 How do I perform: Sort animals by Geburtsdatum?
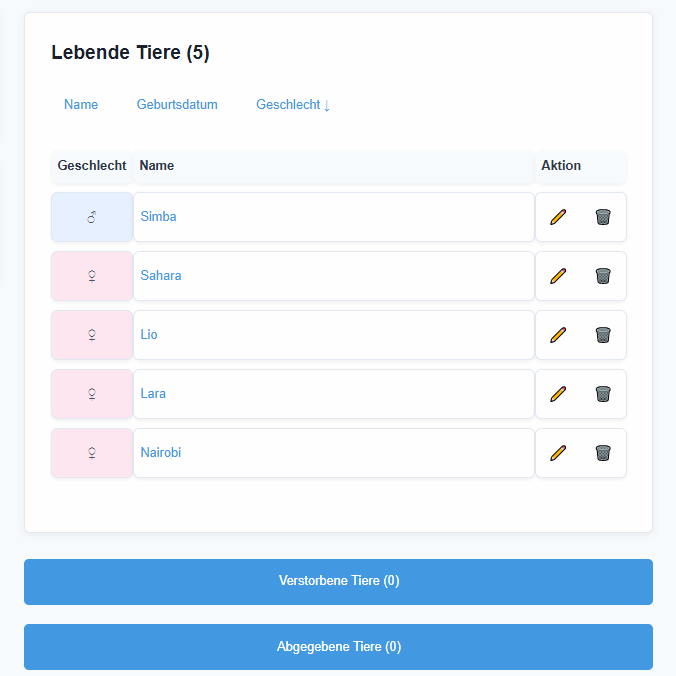point(177,104)
